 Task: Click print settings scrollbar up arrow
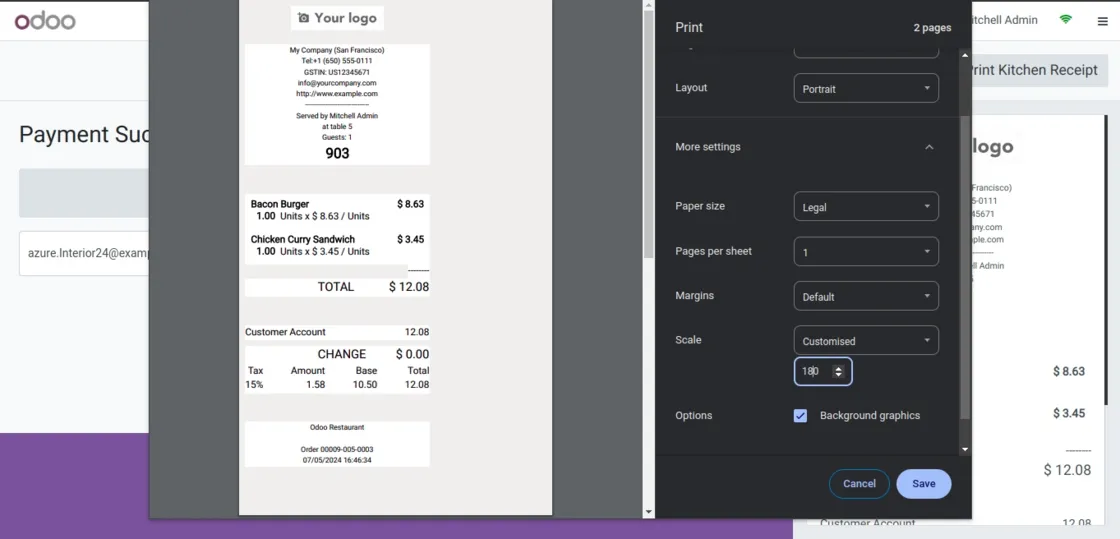[x=965, y=55]
